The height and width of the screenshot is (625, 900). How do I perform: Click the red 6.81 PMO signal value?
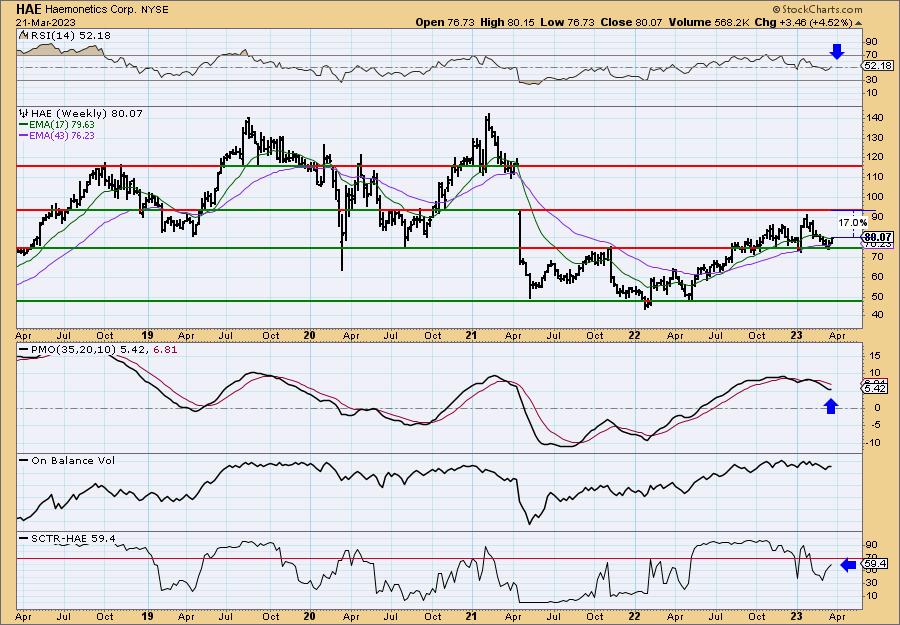[x=165, y=349]
